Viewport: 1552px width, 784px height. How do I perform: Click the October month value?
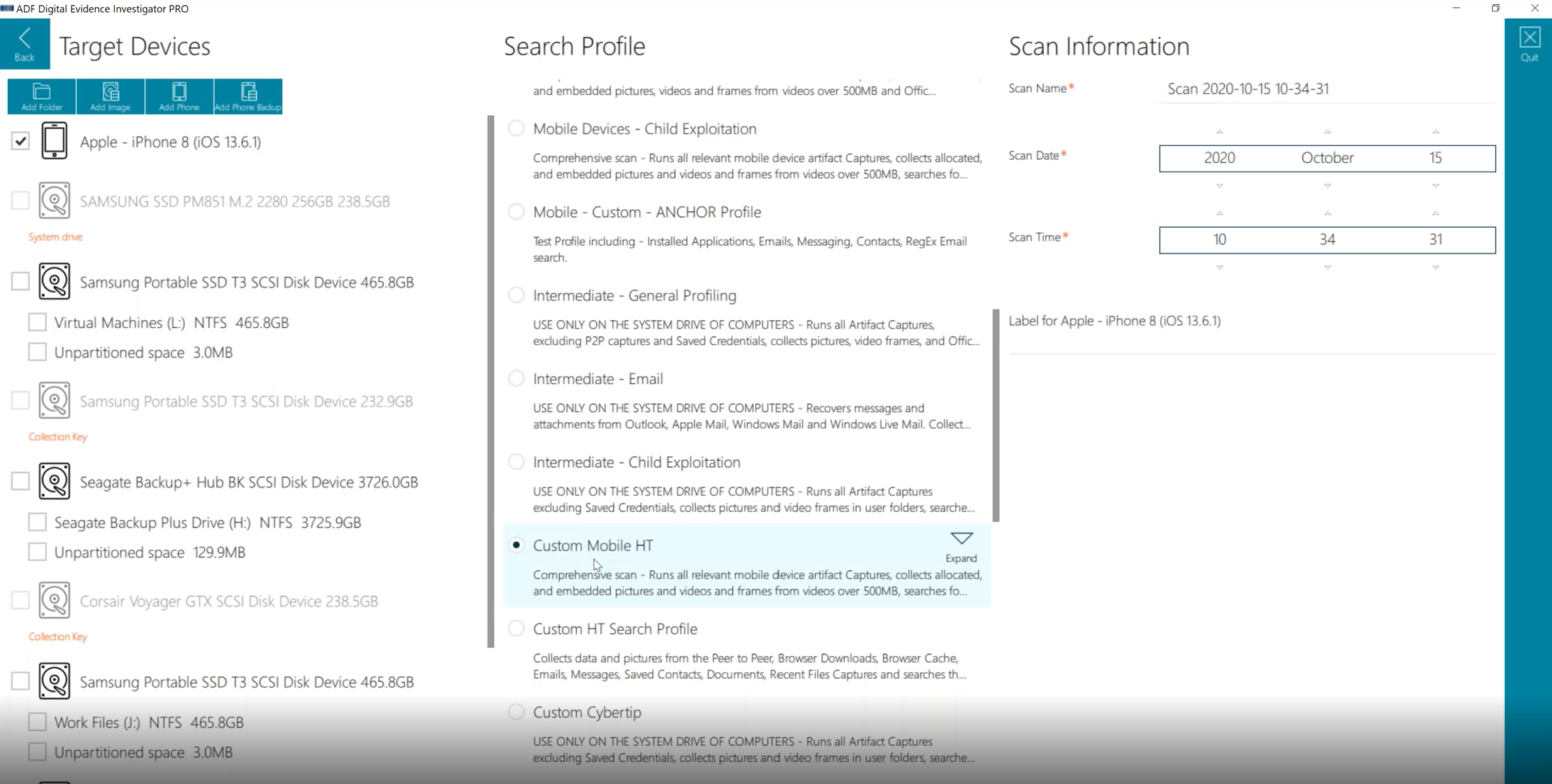(1327, 158)
